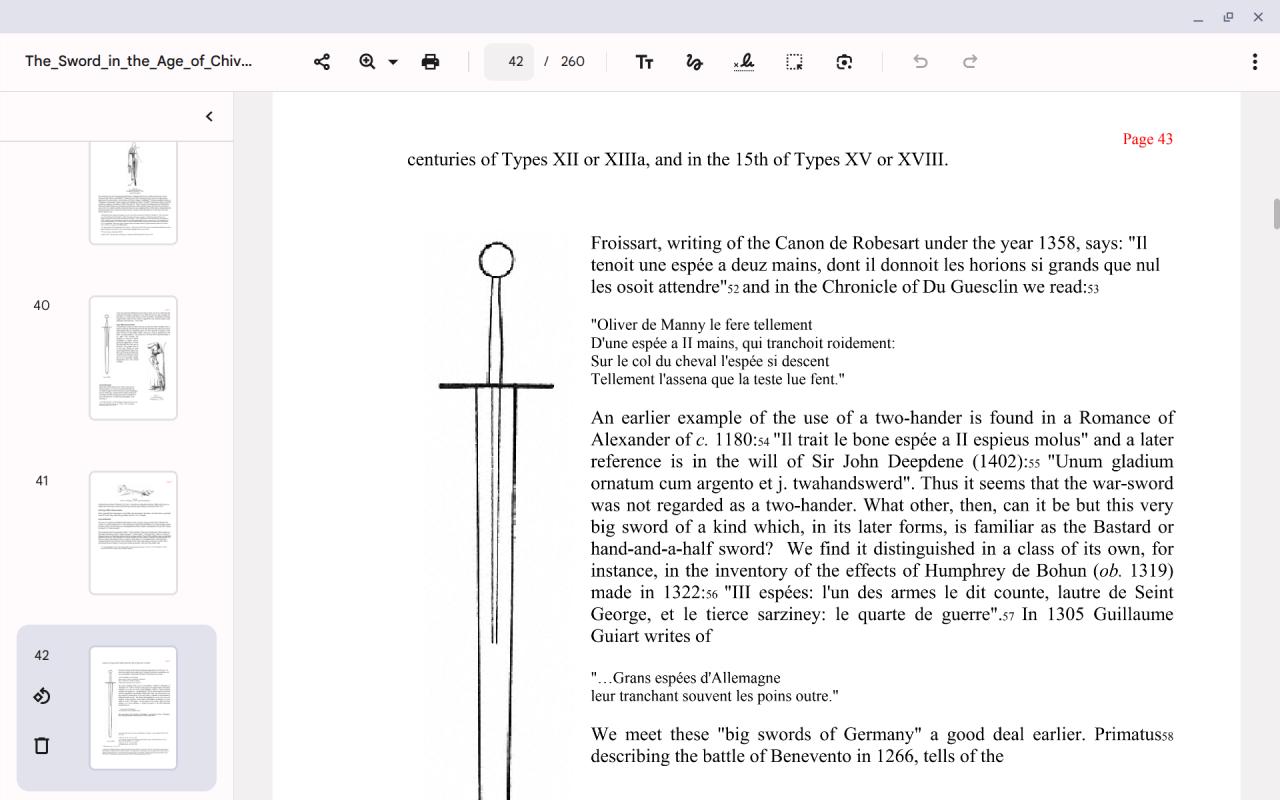Screen dimensions: 1280x800
Task: Select the text annotation tool
Action: pos(644,62)
